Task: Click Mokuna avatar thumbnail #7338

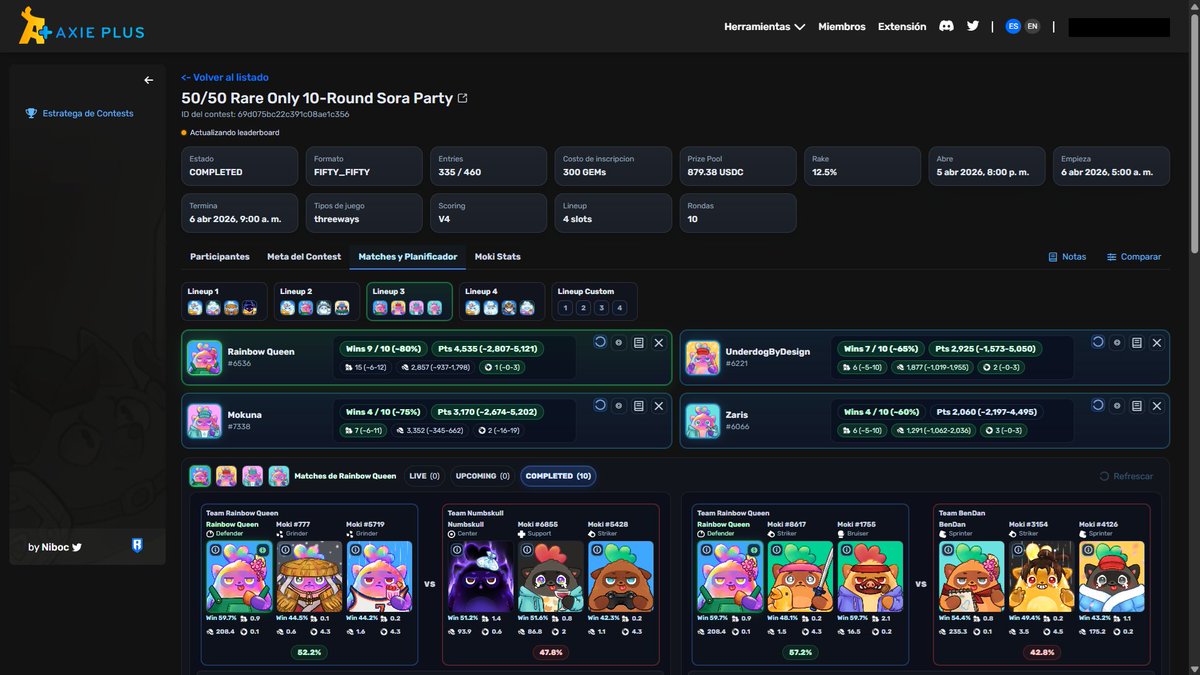Action: 204,421
